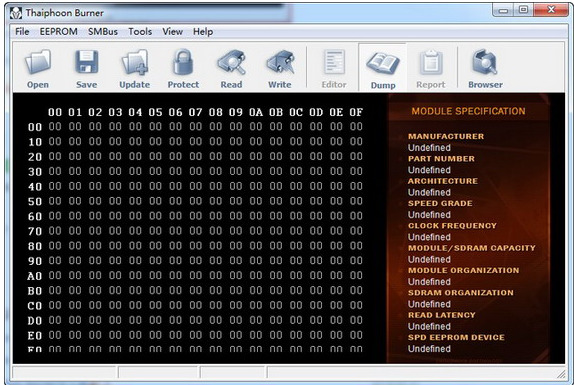The height and width of the screenshot is (385, 574).
Task: Open the Tools menu
Action: pos(140,32)
